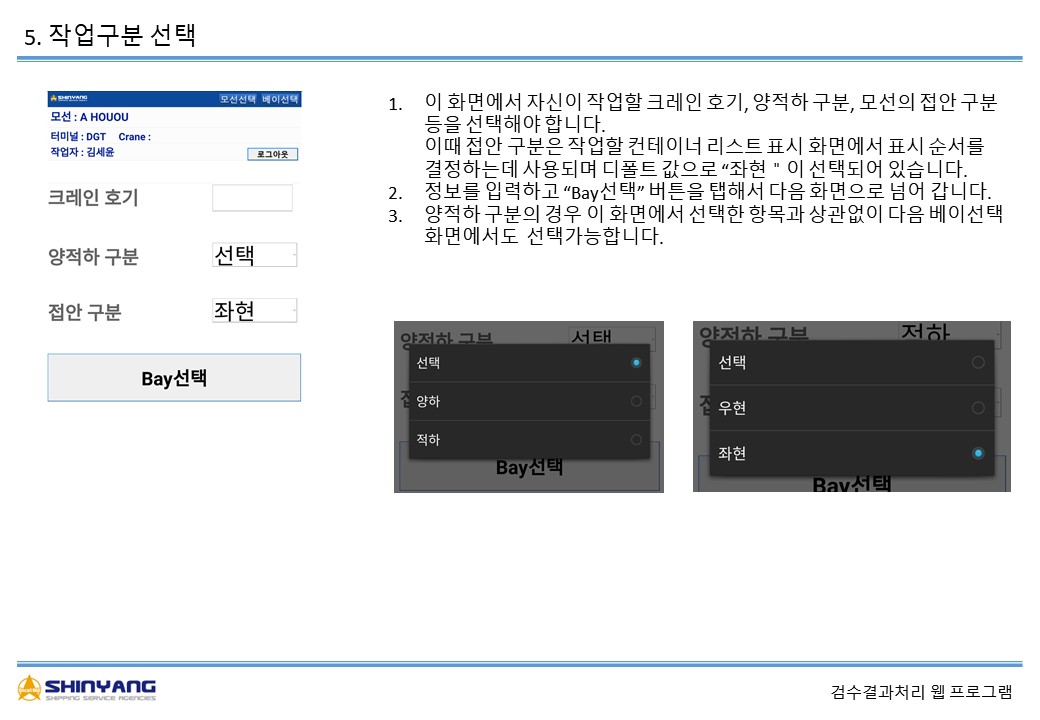Click the 터미널 : DGT text
This screenshot has width=1040, height=720.
pos(78,137)
